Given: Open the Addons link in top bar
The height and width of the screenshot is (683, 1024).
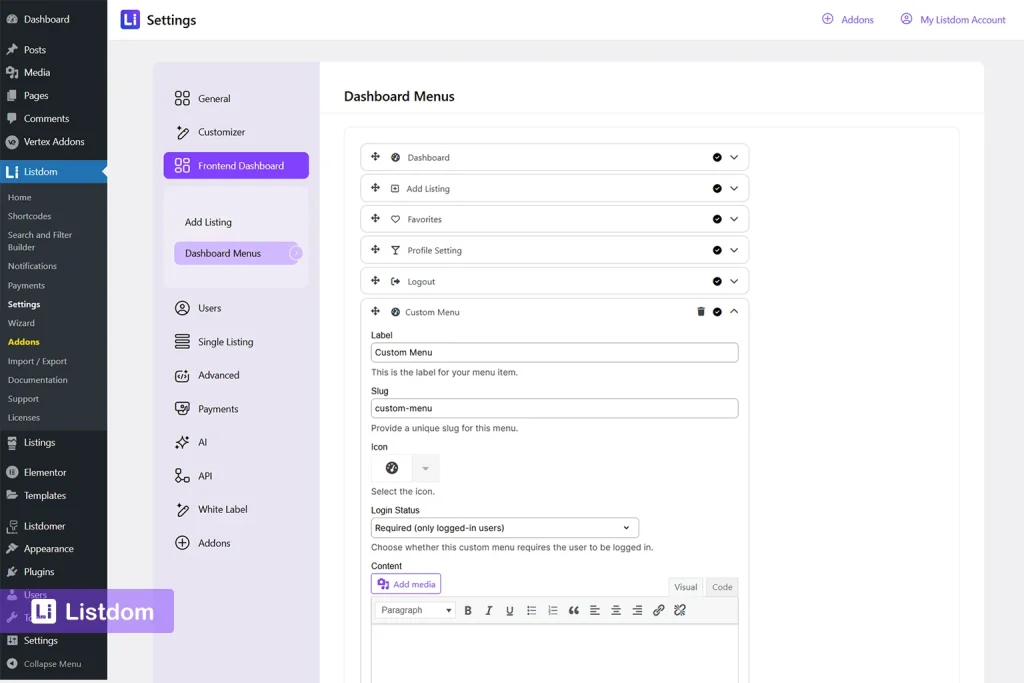Looking at the screenshot, I should [x=848, y=20].
